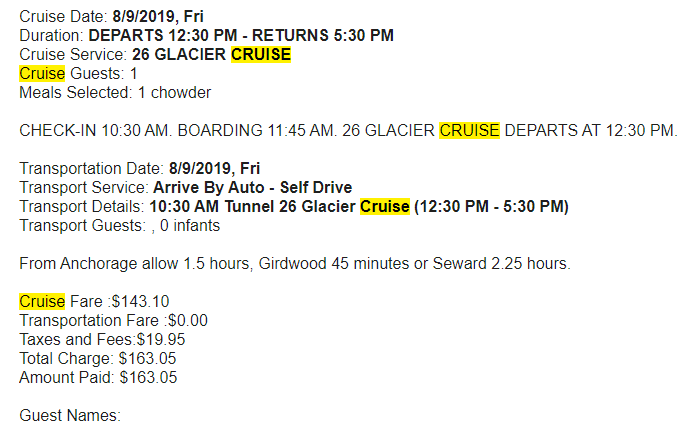Click highlighted CRUISE in the check-in sentence

click(x=469, y=131)
